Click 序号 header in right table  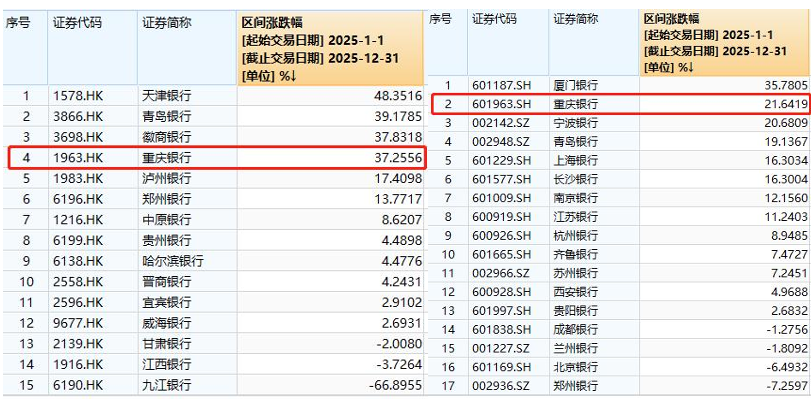[440, 20]
